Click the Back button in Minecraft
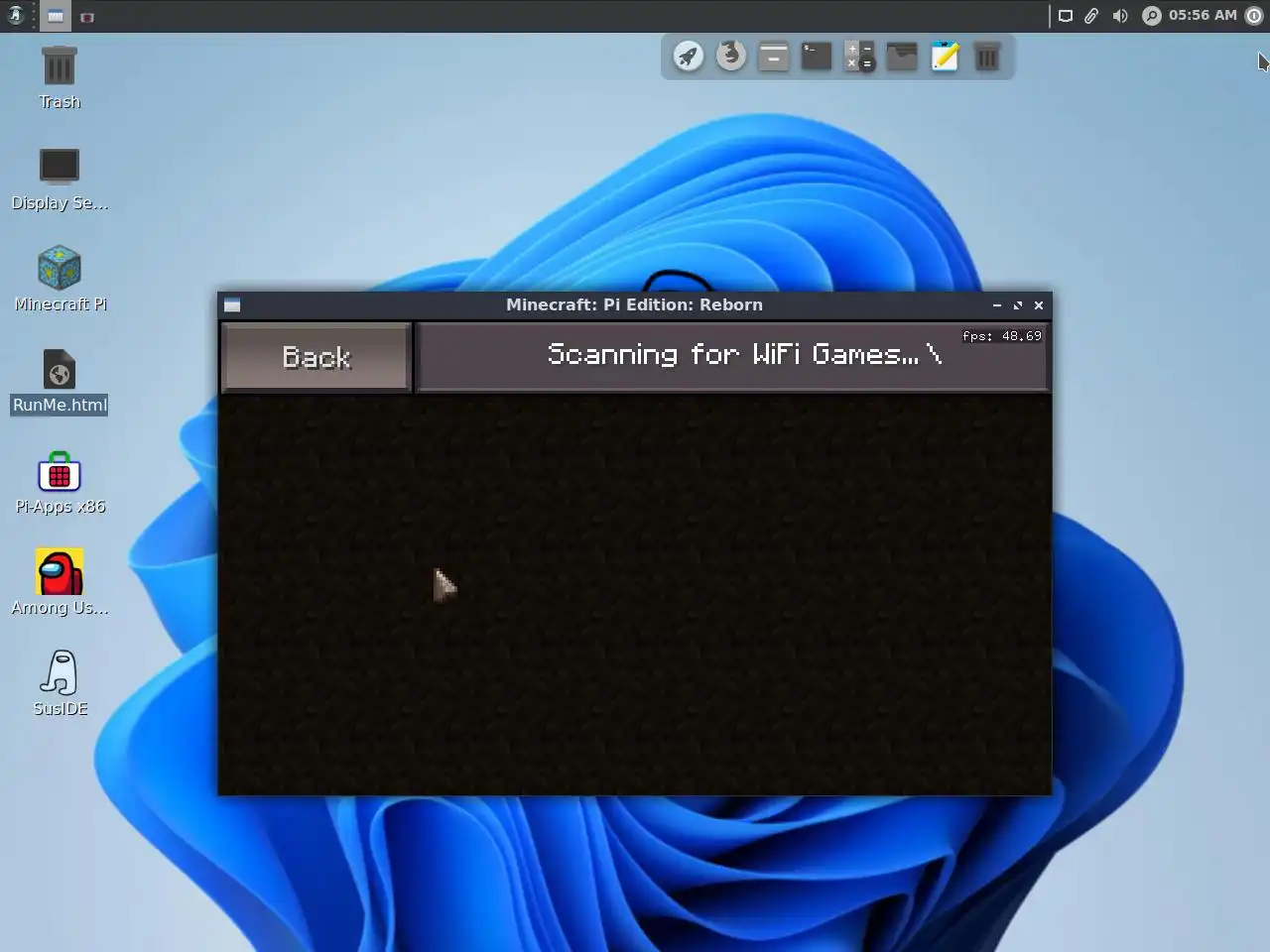The width and height of the screenshot is (1270, 952). pos(317,357)
